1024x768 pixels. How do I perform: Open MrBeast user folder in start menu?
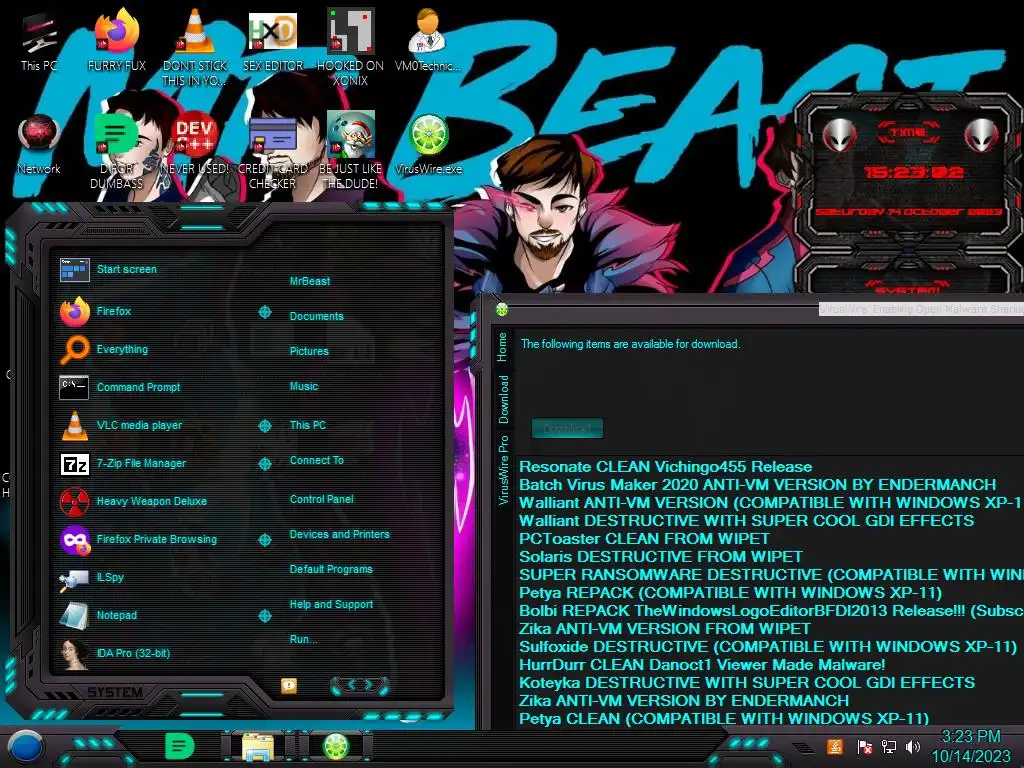310,281
